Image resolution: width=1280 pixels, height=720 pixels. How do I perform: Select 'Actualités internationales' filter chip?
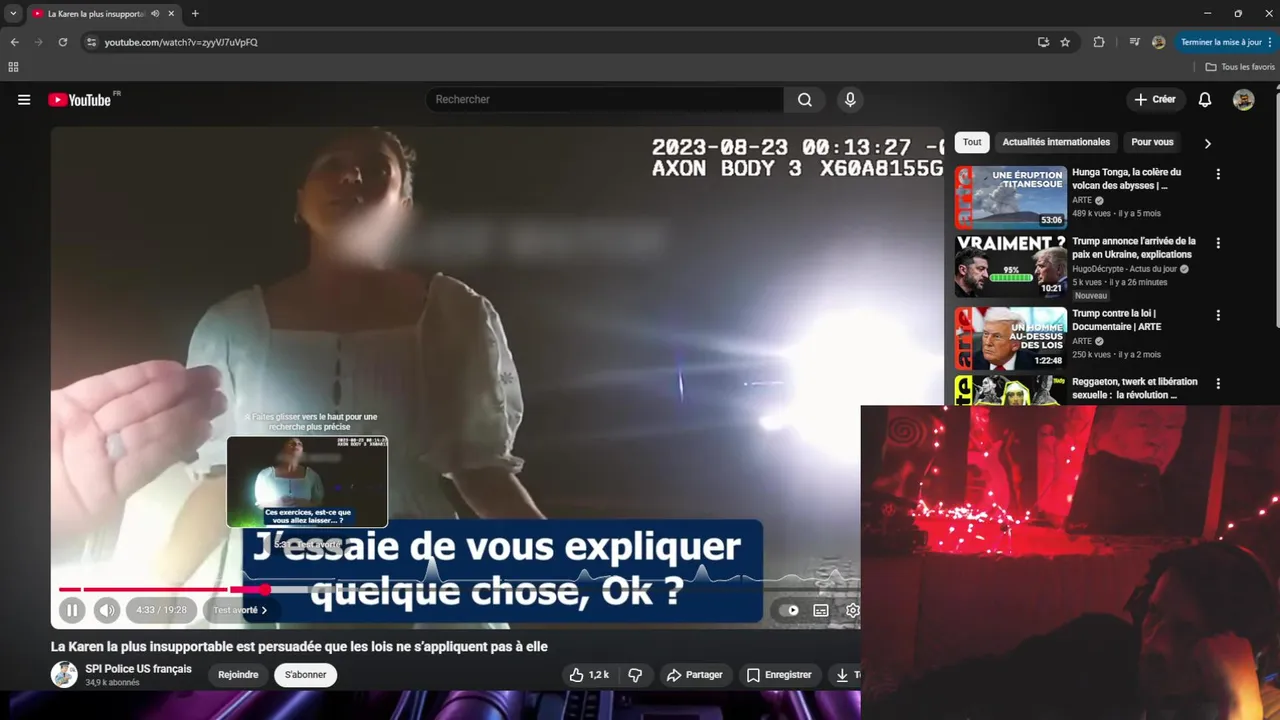1056,142
